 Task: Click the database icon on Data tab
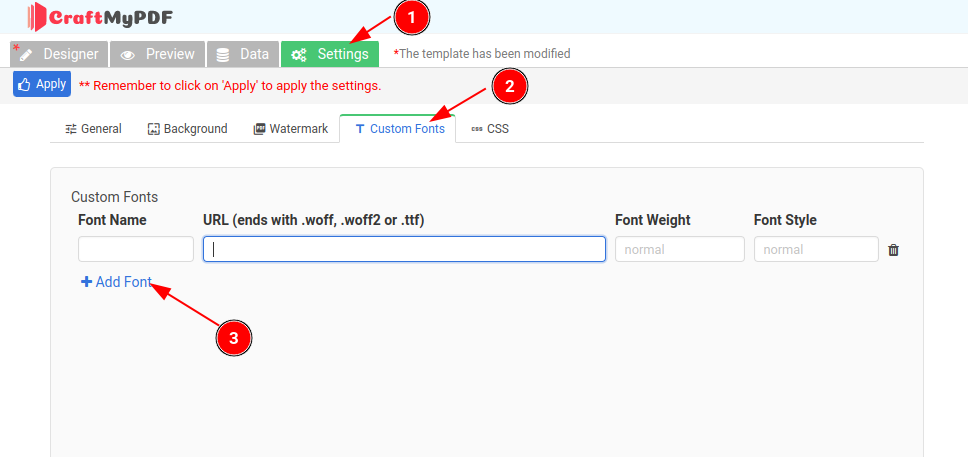[x=223, y=55]
